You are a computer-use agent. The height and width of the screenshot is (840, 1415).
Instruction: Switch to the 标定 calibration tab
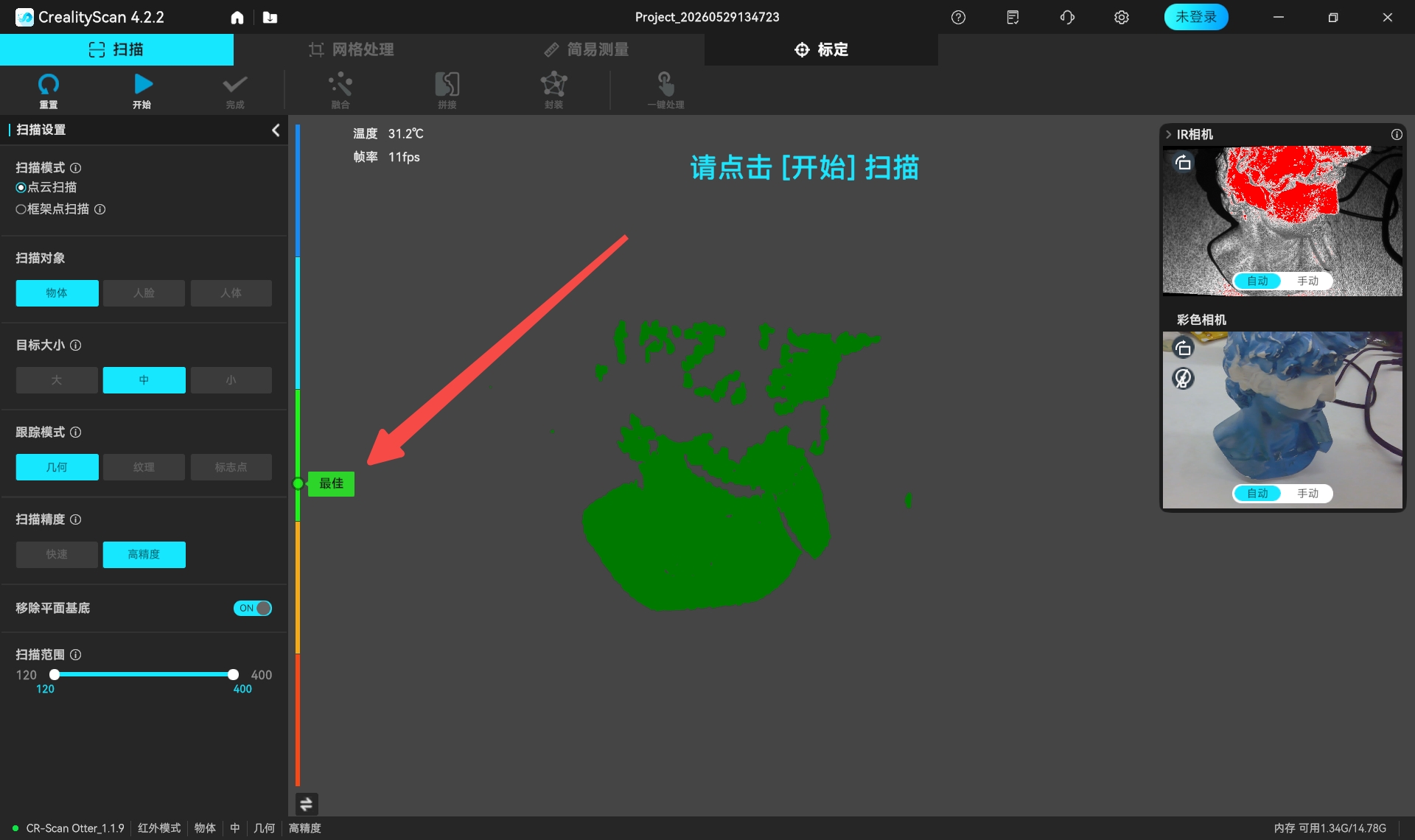(821, 49)
